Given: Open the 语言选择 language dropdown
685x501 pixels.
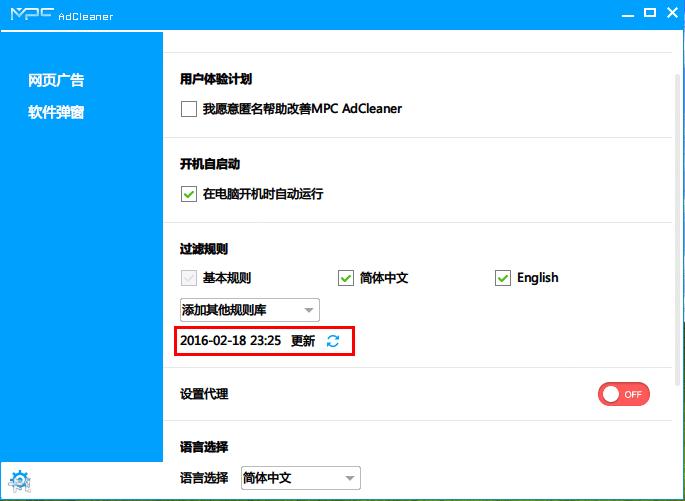Looking at the screenshot, I should 301,478.
